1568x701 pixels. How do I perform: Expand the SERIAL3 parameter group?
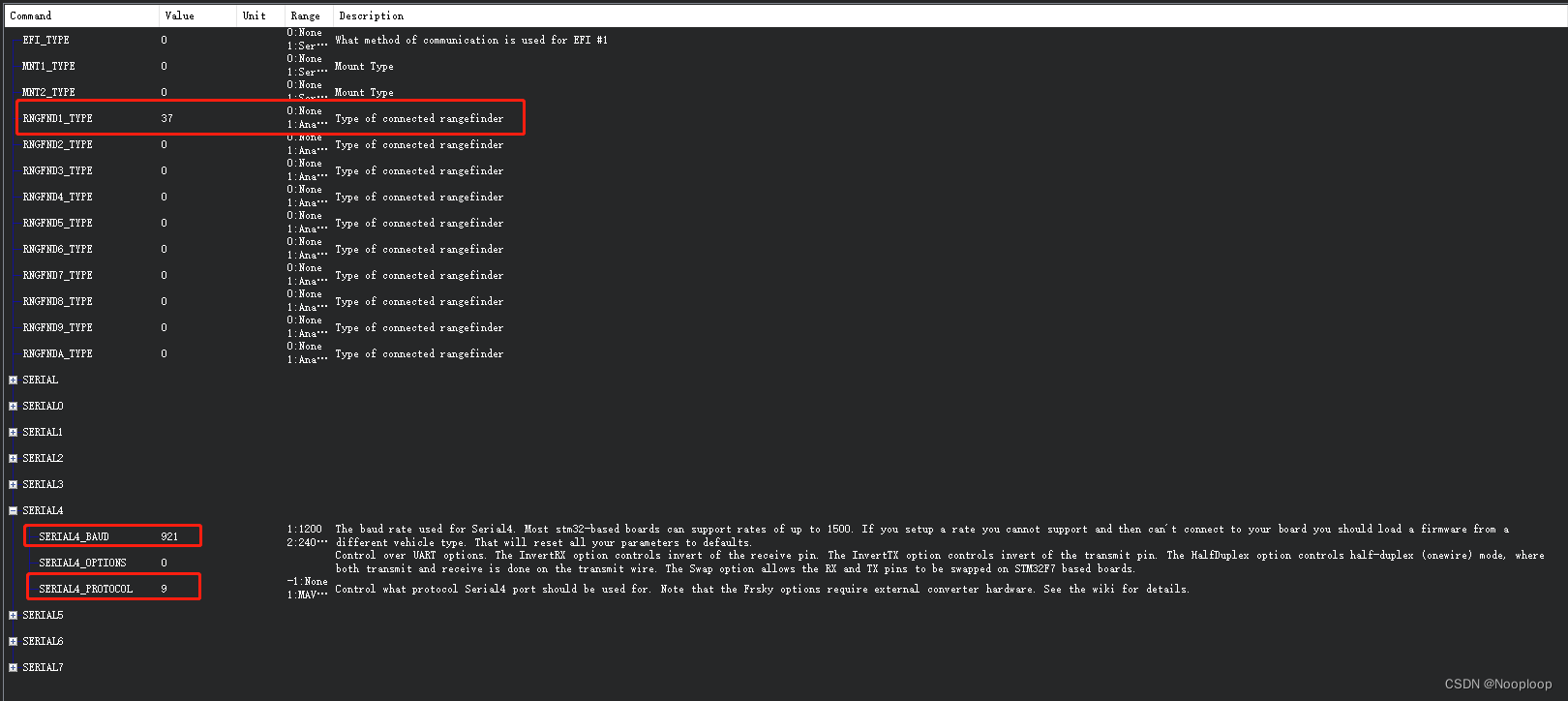click(13, 484)
